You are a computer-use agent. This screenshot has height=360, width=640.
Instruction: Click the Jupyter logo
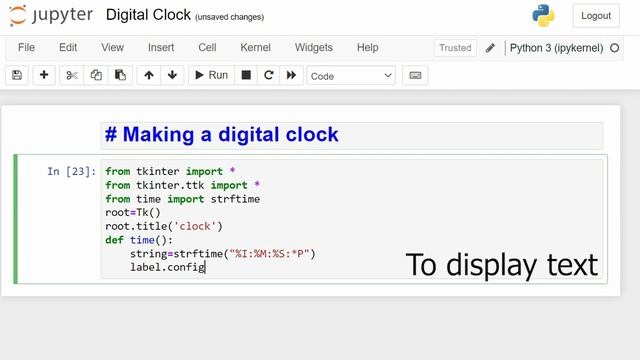point(51,16)
